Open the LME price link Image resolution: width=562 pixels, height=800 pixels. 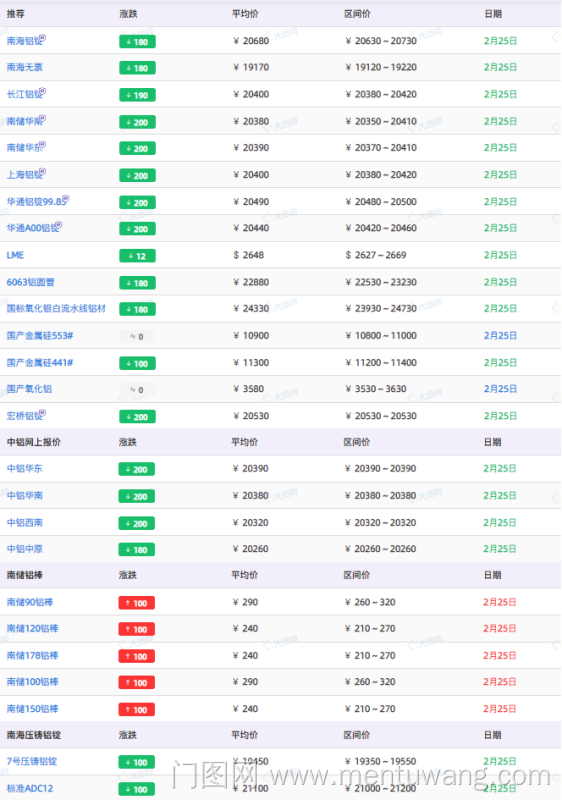pos(15,255)
